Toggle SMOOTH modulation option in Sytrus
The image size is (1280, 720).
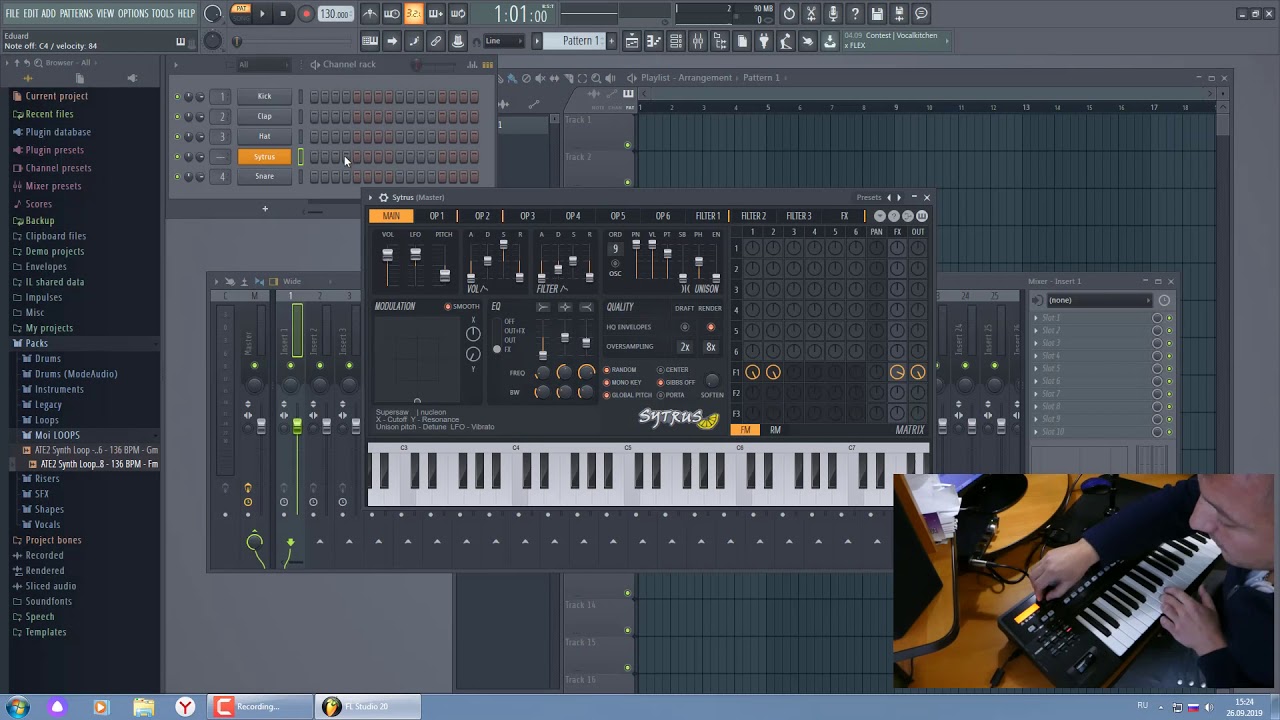(x=463, y=307)
